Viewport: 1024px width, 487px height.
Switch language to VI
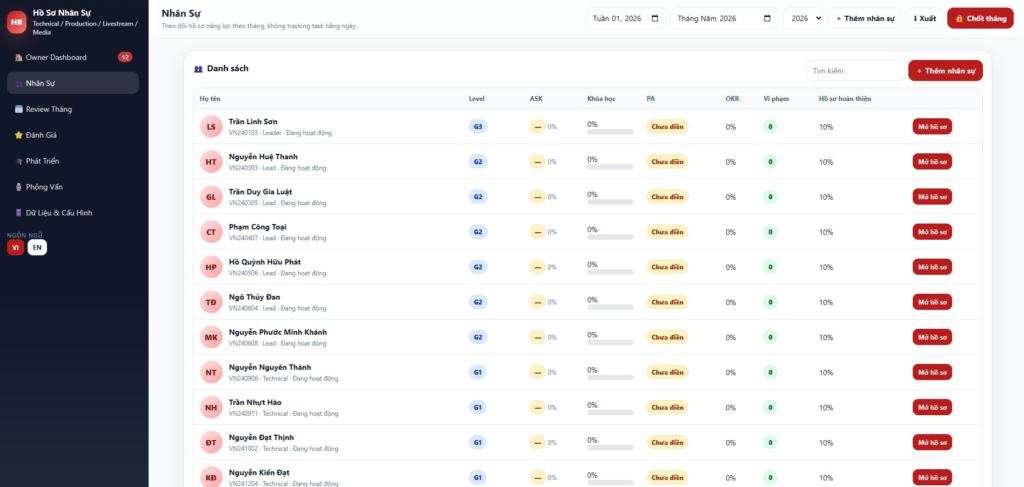[x=15, y=247]
